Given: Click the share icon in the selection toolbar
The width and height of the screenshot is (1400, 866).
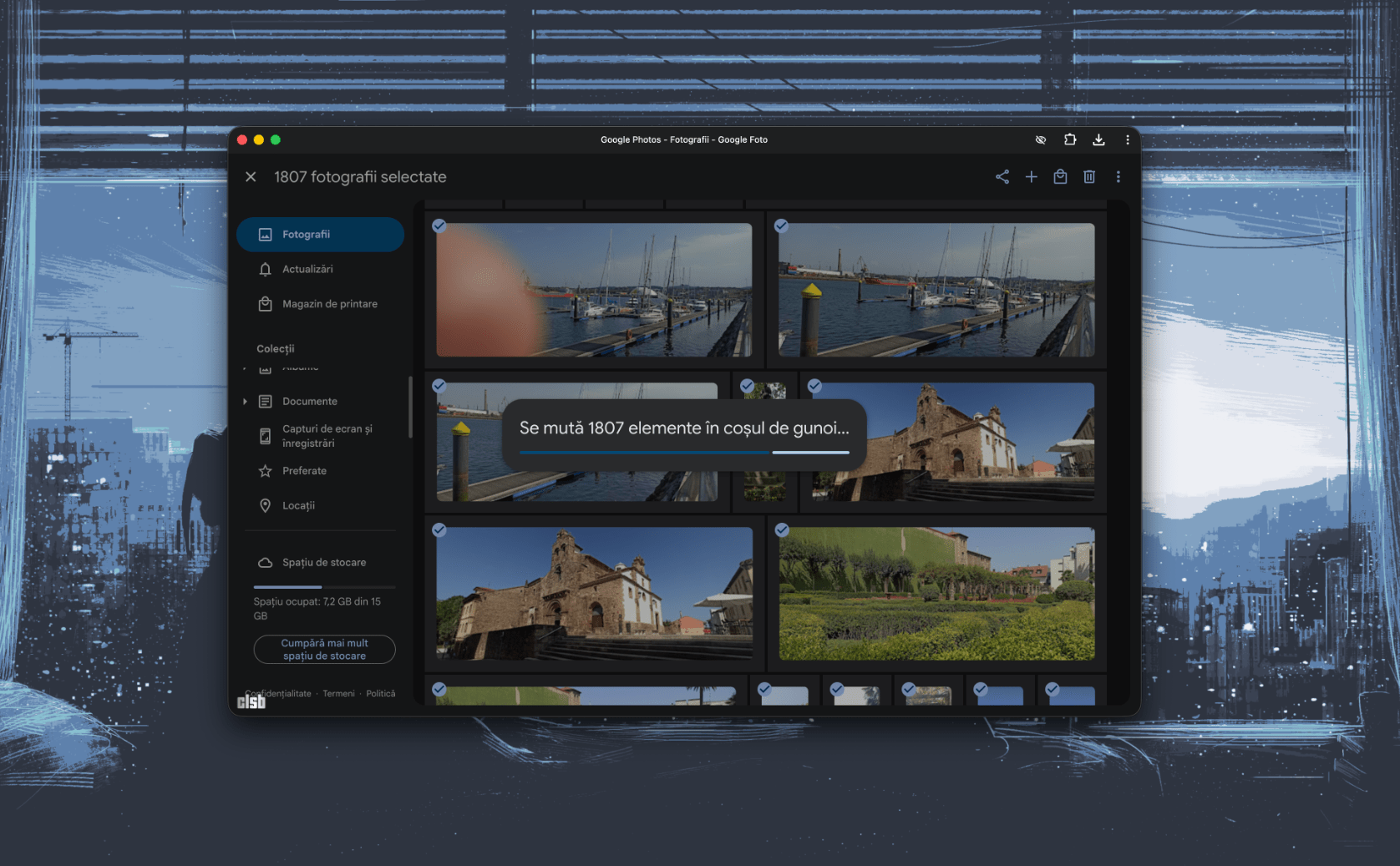Looking at the screenshot, I should [1002, 177].
